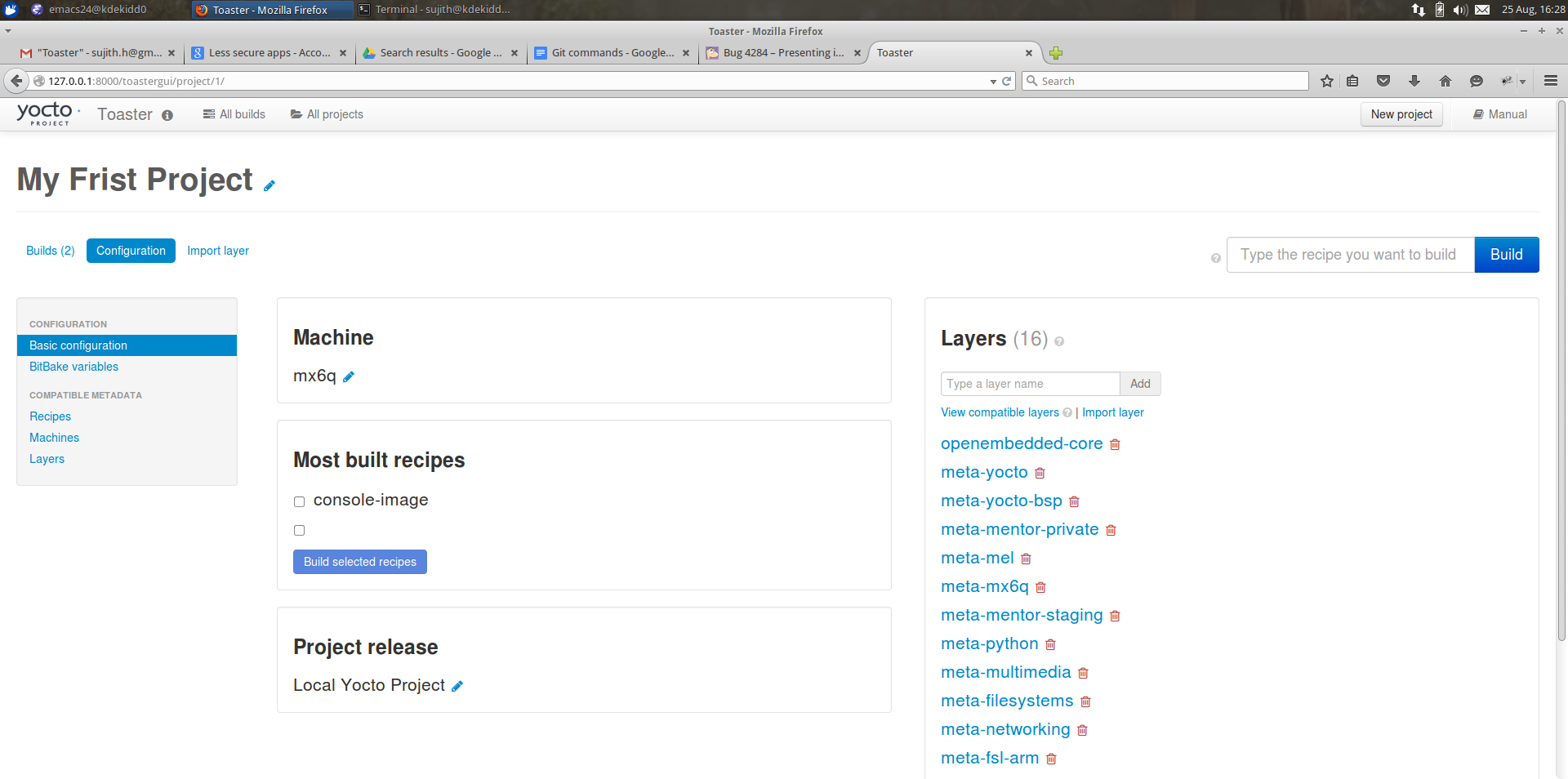Open Firefox downloads arrow icon

1414,81
